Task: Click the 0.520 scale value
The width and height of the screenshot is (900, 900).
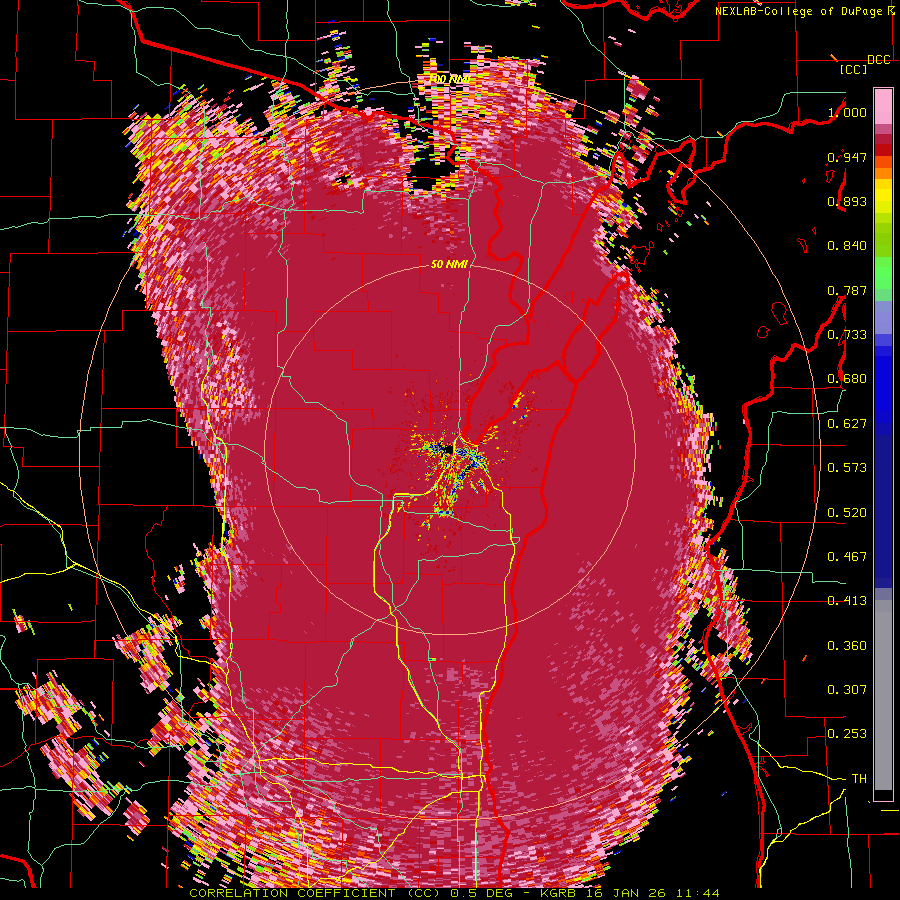Action: click(847, 513)
